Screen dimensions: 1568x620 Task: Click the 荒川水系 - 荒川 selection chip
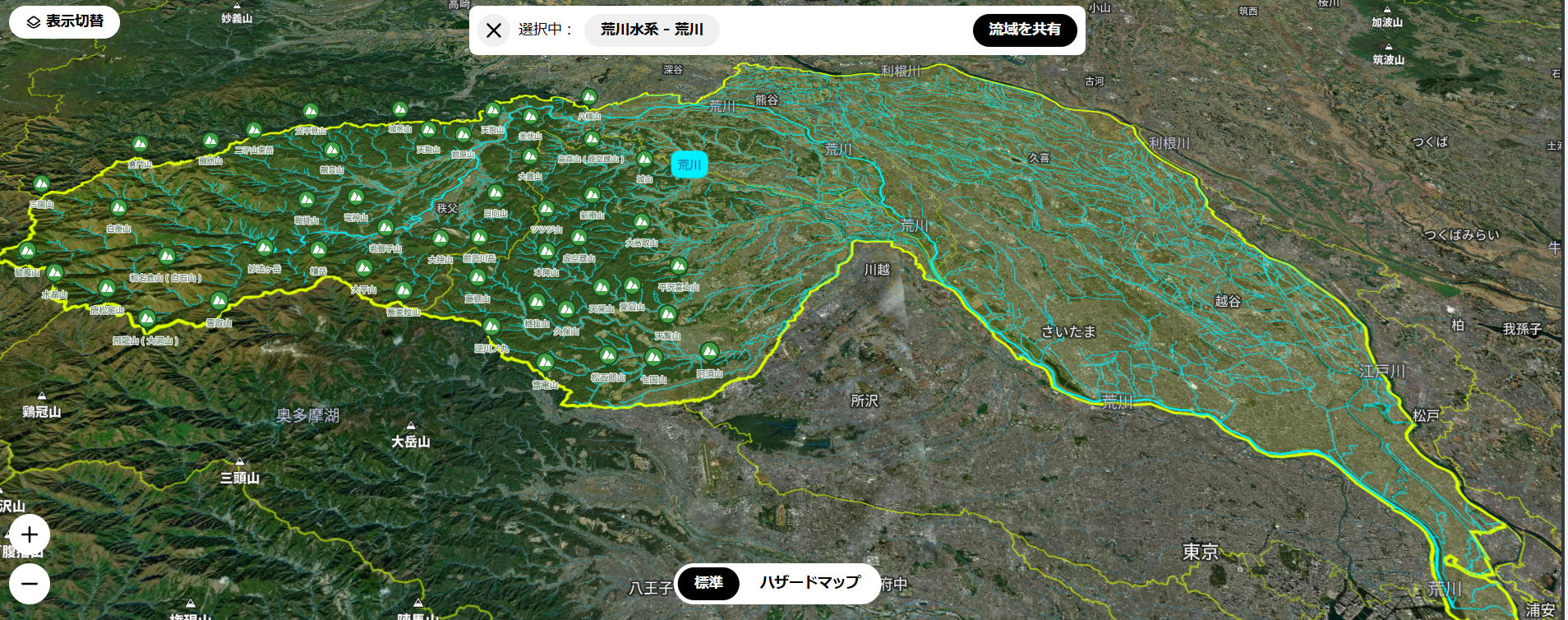(652, 30)
